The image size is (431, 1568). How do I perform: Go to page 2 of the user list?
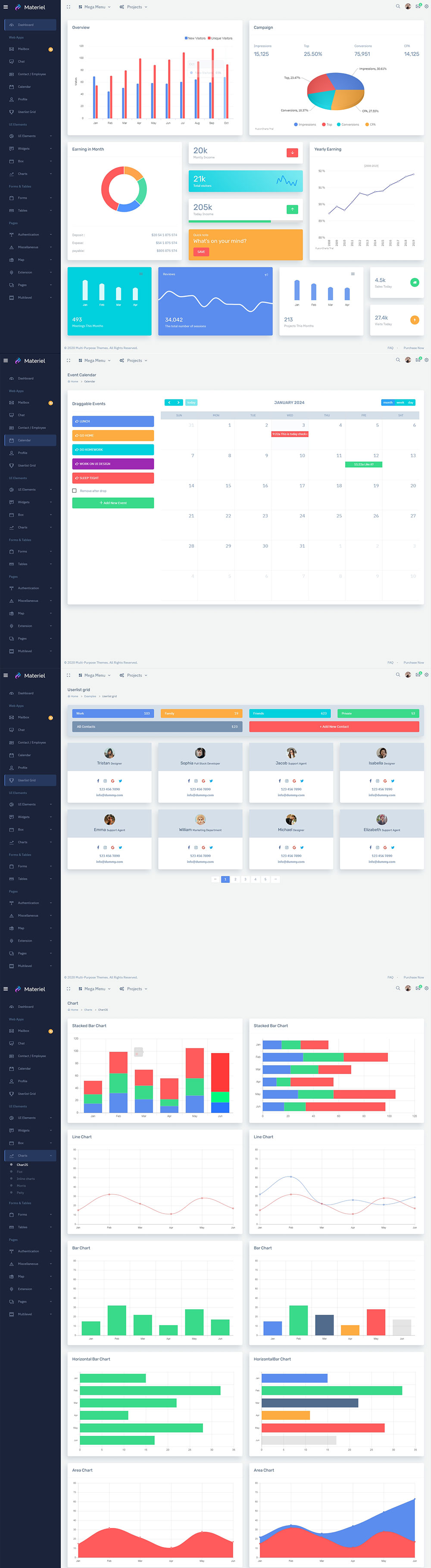(x=235, y=879)
